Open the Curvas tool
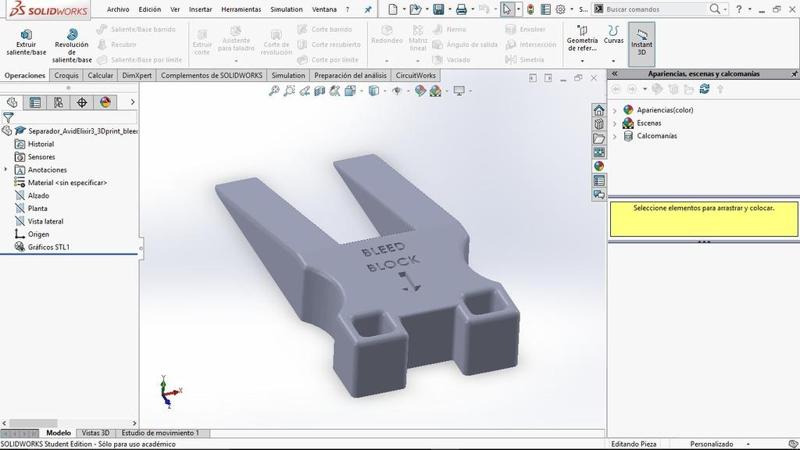Image resolution: width=800 pixels, height=450 pixels. pyautogui.click(x=613, y=35)
